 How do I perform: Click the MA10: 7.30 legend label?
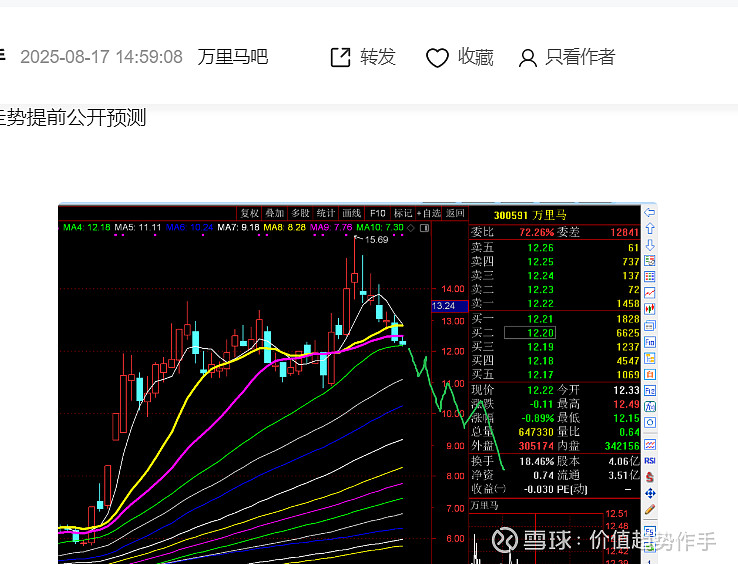[x=380, y=227]
